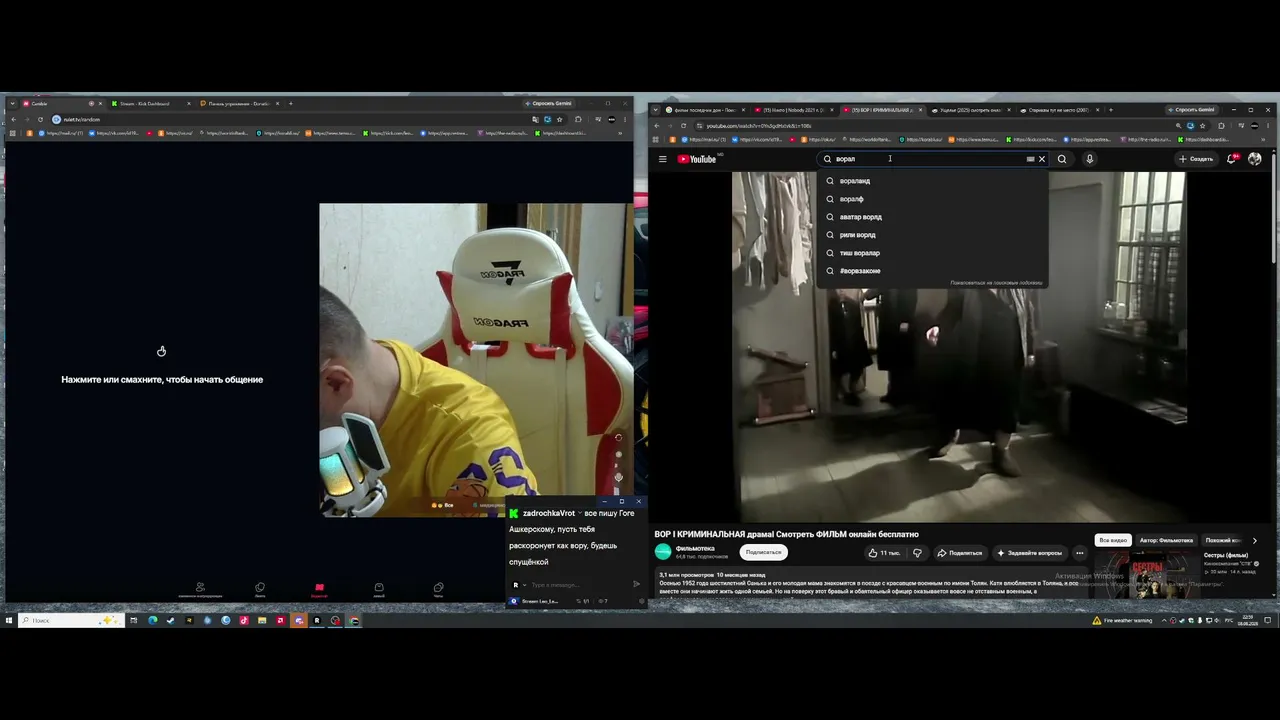Reload the YouTube page in right browser

click(683, 126)
